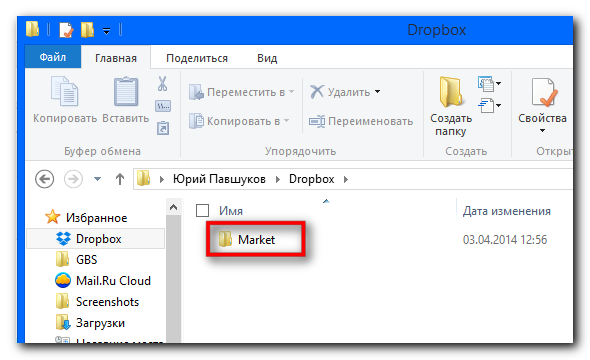Open the Customize Quick Access Toolbar dropdown
Image resolution: width=590 pixels, height=360 pixels.
(x=107, y=31)
